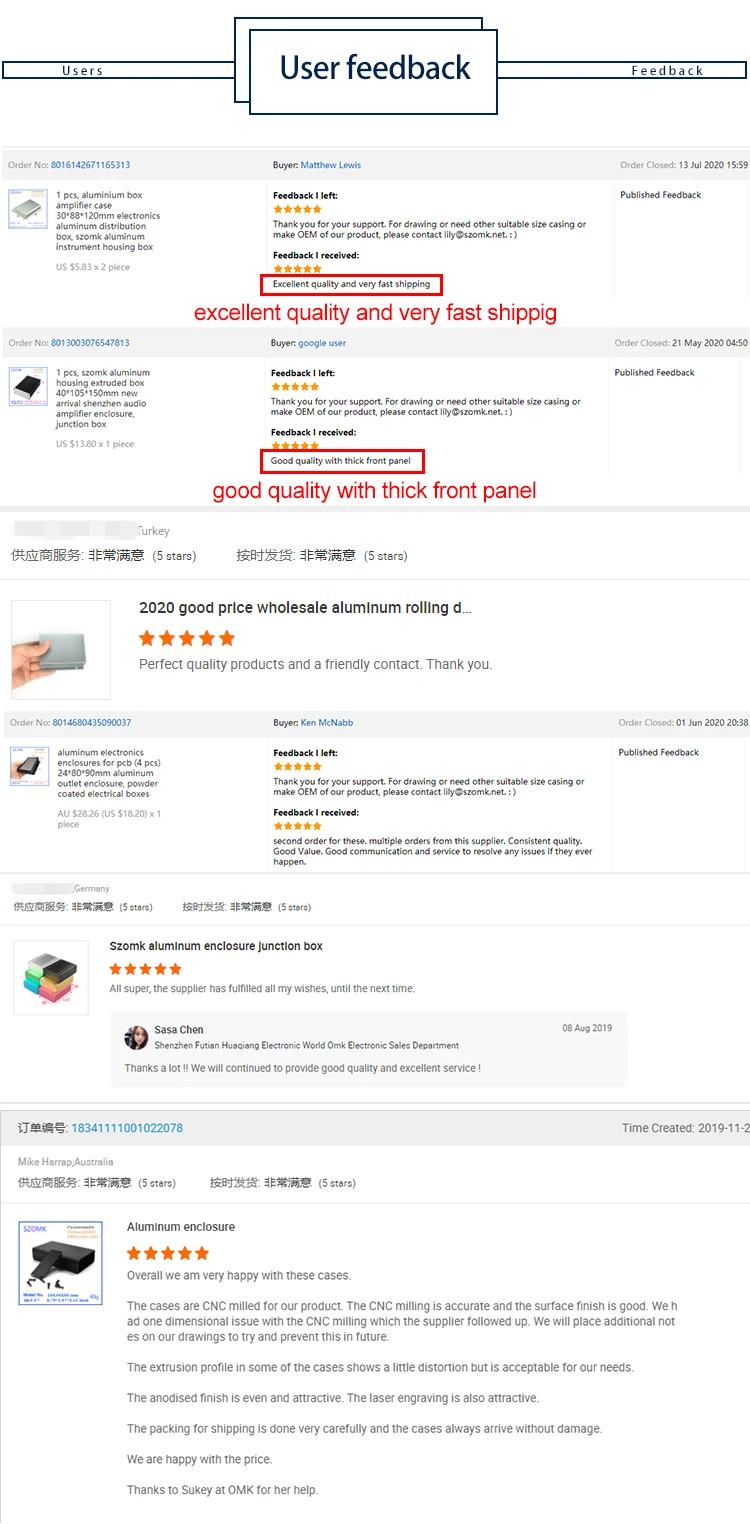The image size is (750, 1524).
Task: Click PCB enclosure product thumbnail
Action: (29, 765)
